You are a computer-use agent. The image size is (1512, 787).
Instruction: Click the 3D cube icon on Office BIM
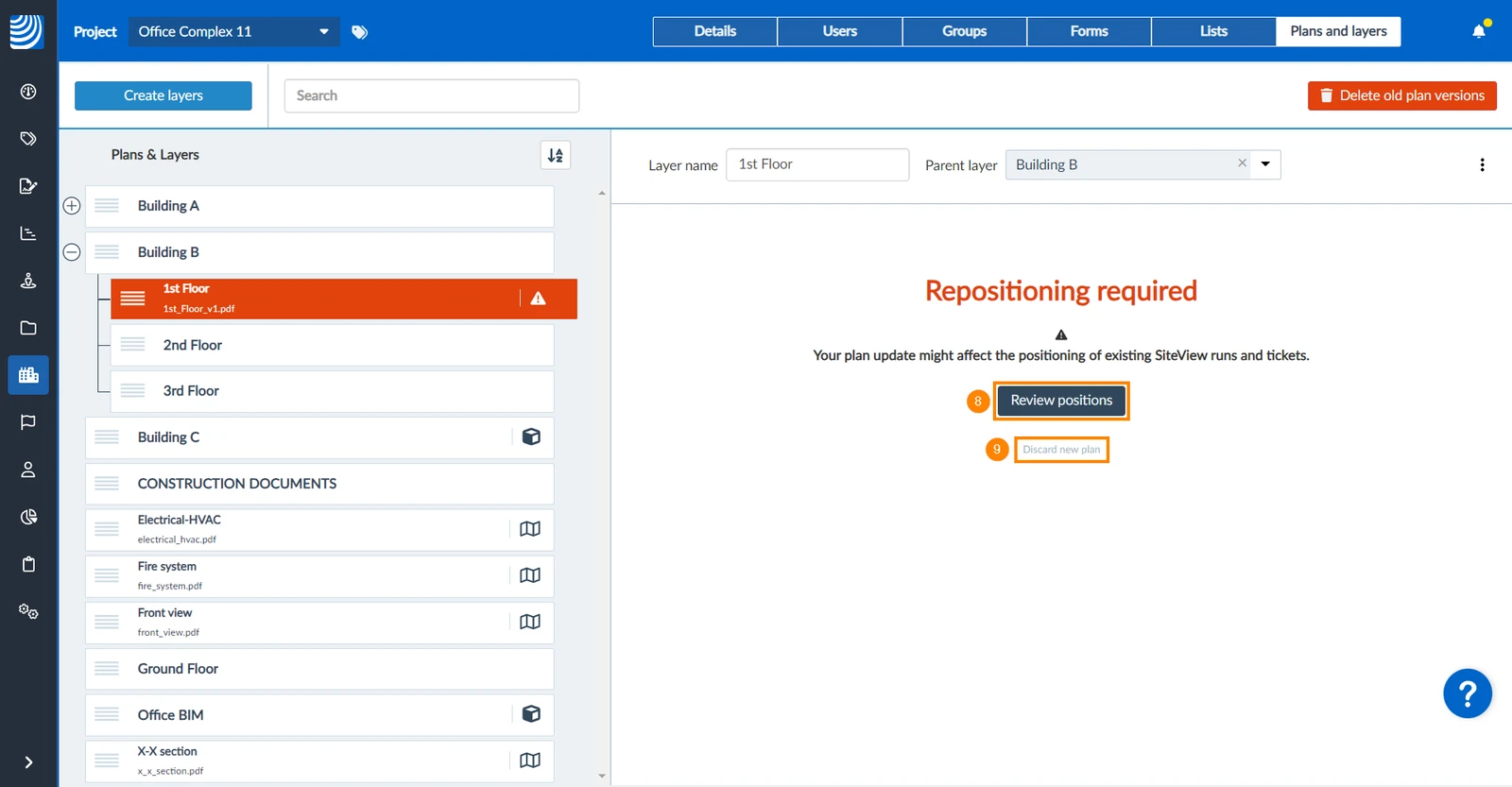click(531, 714)
